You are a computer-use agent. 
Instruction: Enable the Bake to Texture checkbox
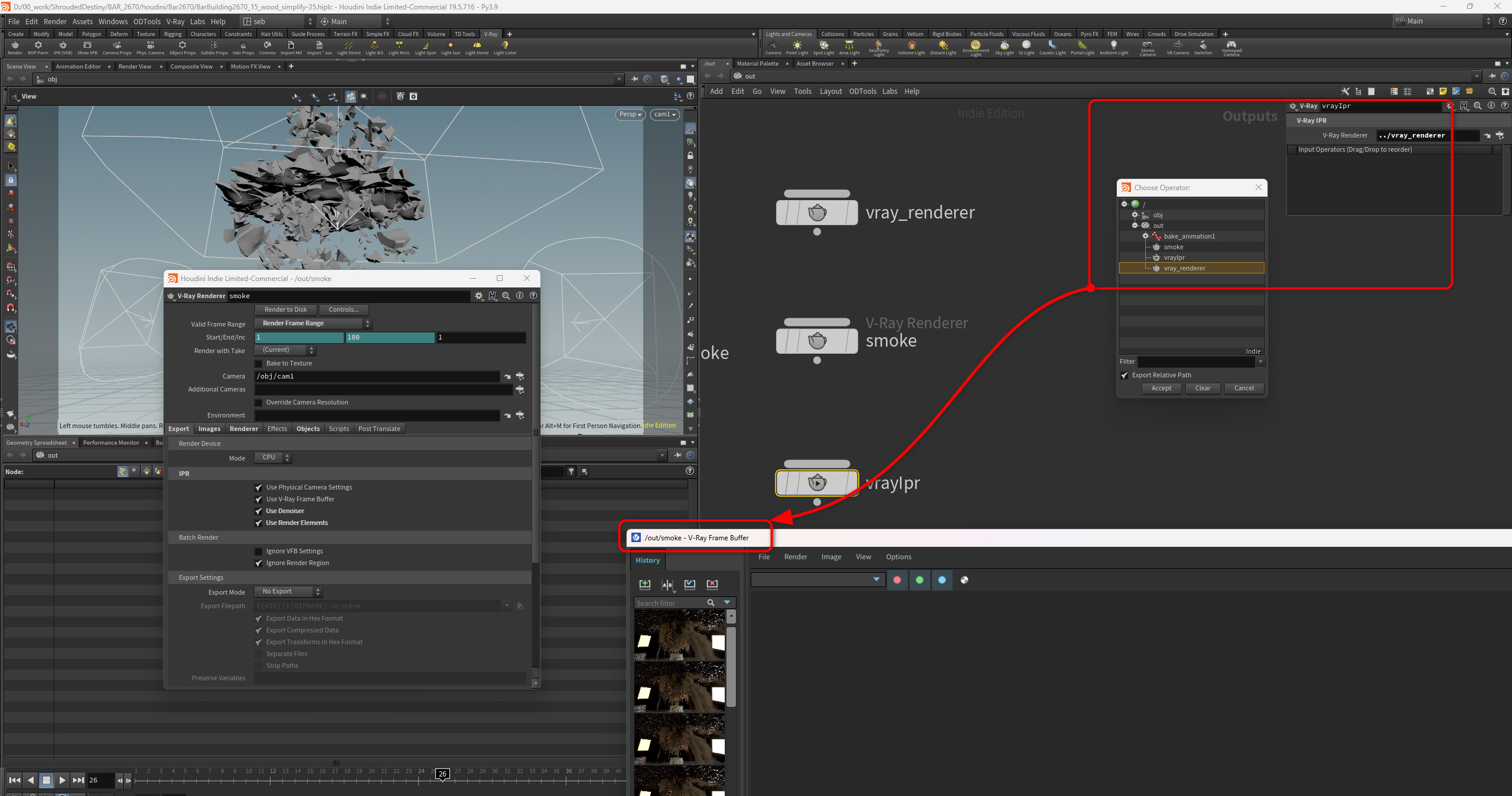pos(258,364)
